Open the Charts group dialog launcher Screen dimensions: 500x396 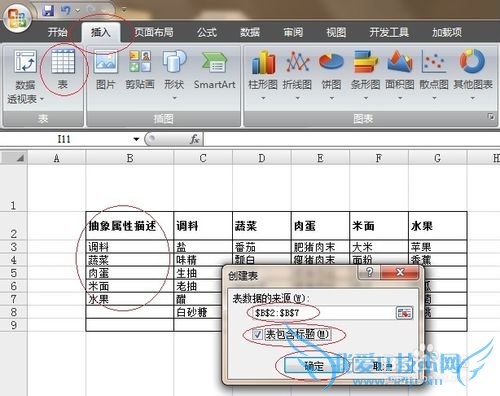490,116
